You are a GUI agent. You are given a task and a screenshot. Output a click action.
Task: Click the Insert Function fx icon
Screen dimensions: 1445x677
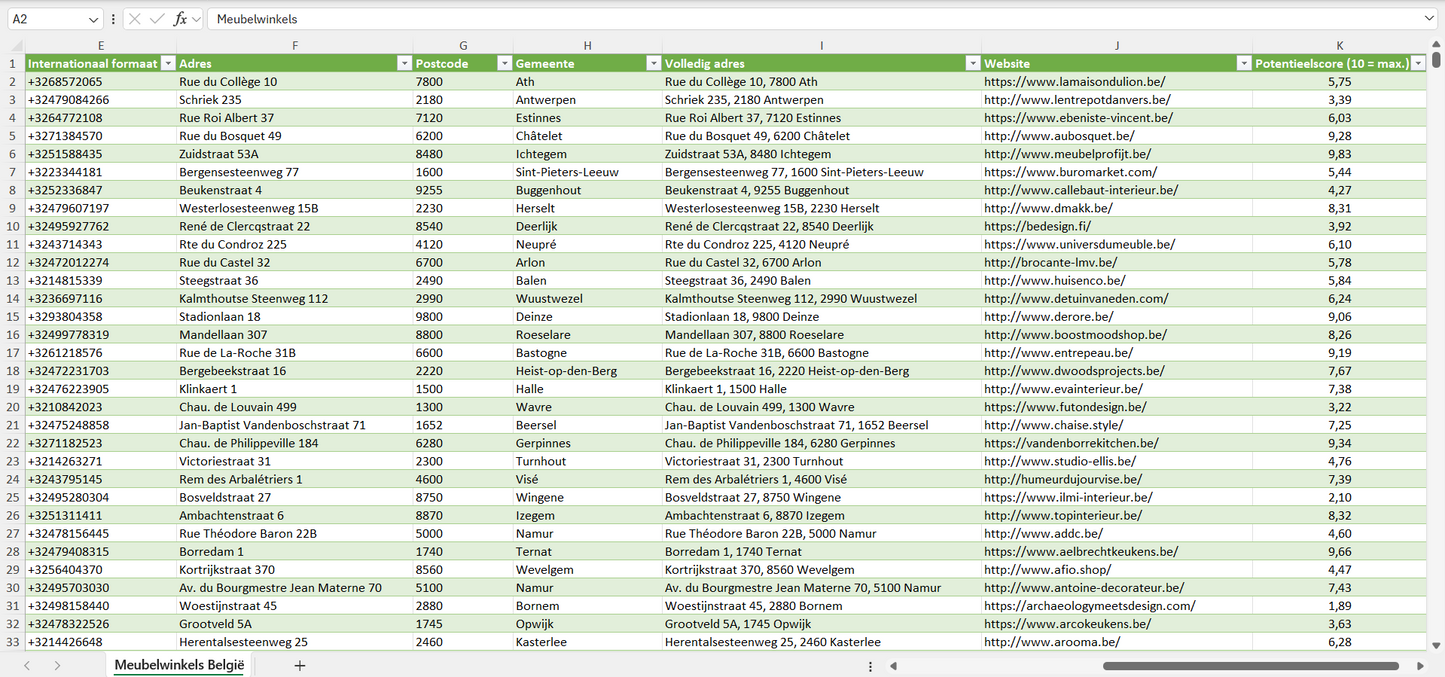click(180, 19)
